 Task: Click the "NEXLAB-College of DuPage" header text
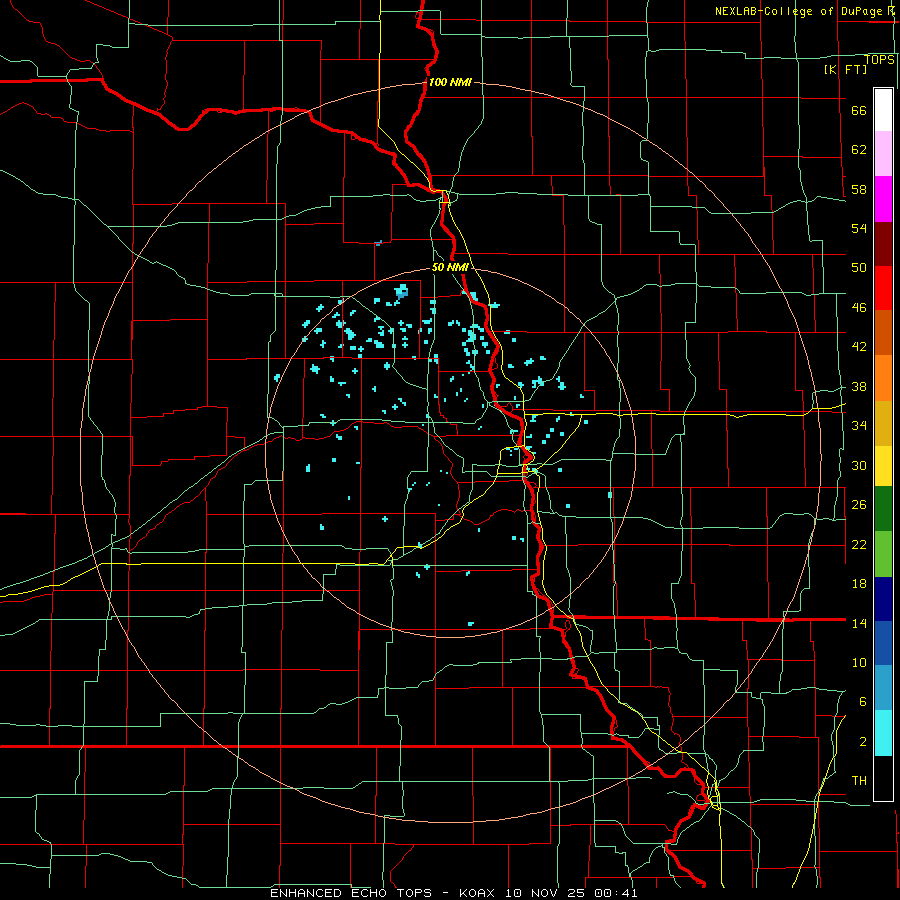point(800,11)
